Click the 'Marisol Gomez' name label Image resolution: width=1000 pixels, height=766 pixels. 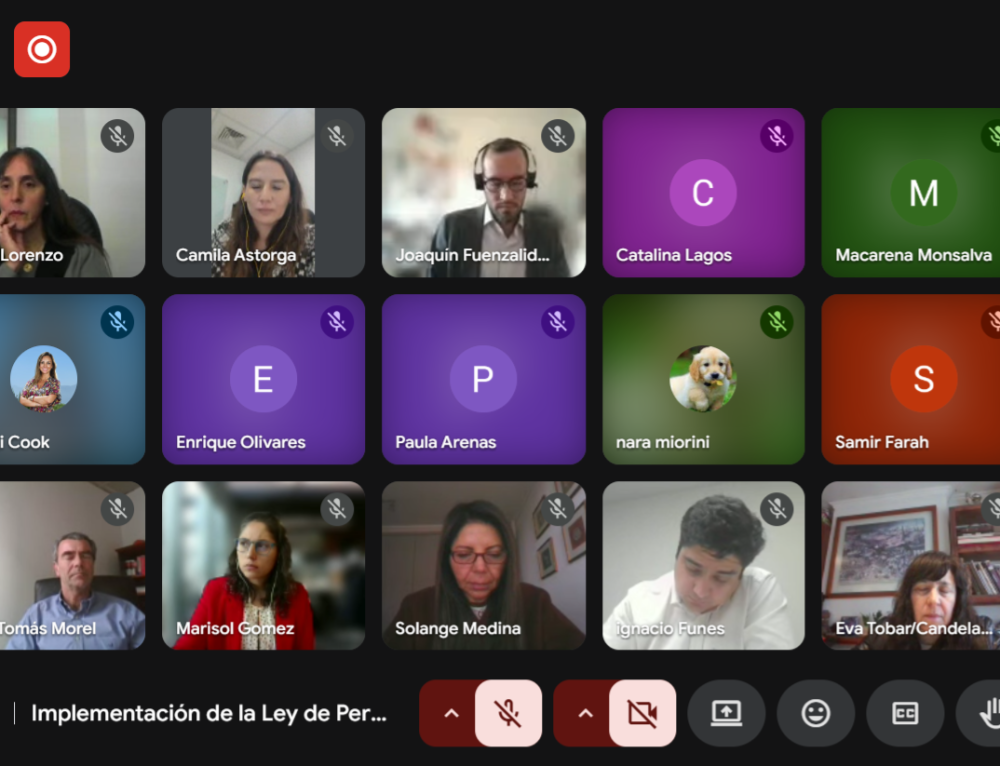click(x=235, y=628)
